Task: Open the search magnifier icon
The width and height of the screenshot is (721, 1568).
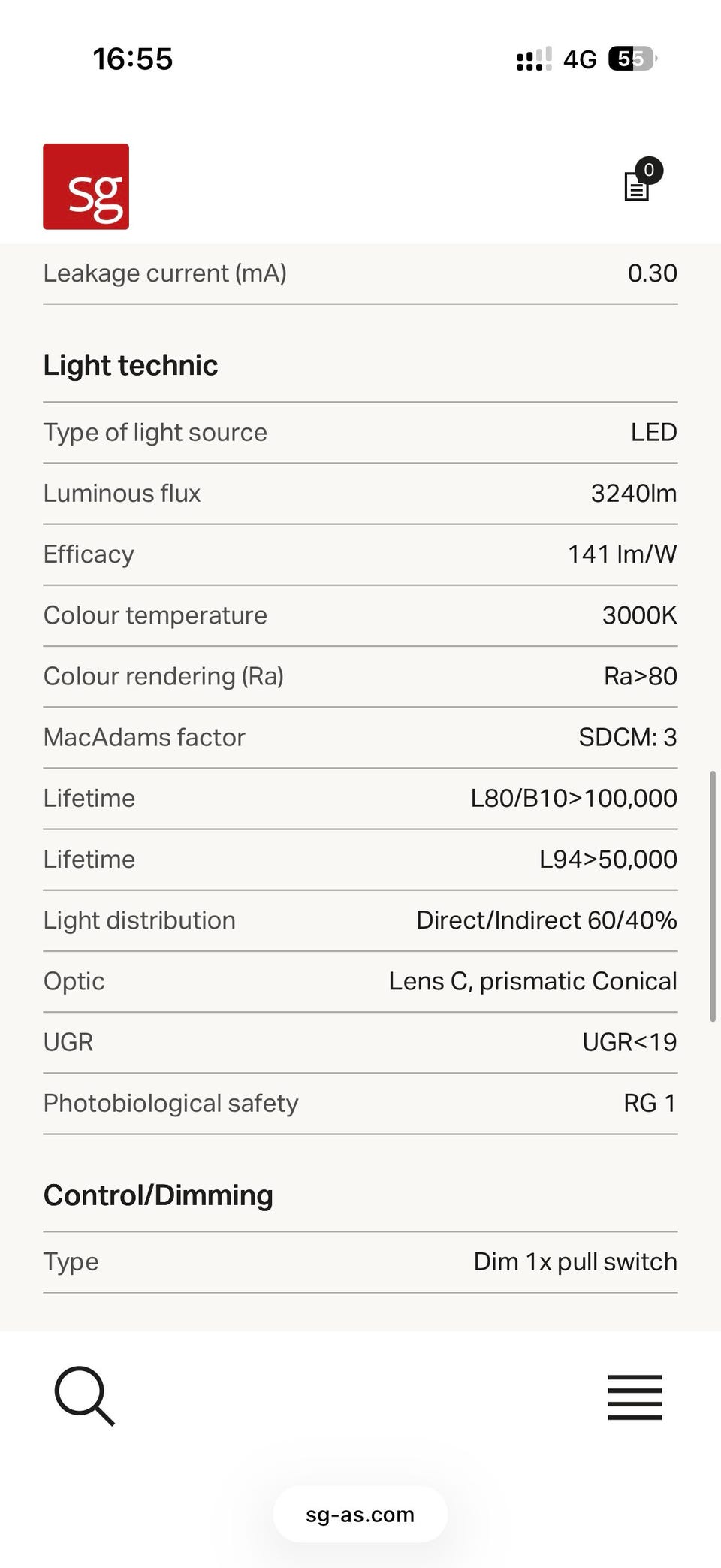Action: [x=85, y=1396]
